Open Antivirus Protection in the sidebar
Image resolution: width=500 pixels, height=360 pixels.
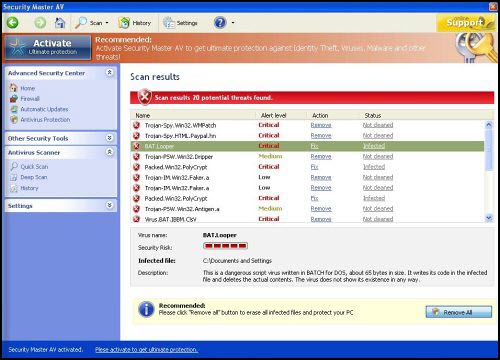coord(45,119)
